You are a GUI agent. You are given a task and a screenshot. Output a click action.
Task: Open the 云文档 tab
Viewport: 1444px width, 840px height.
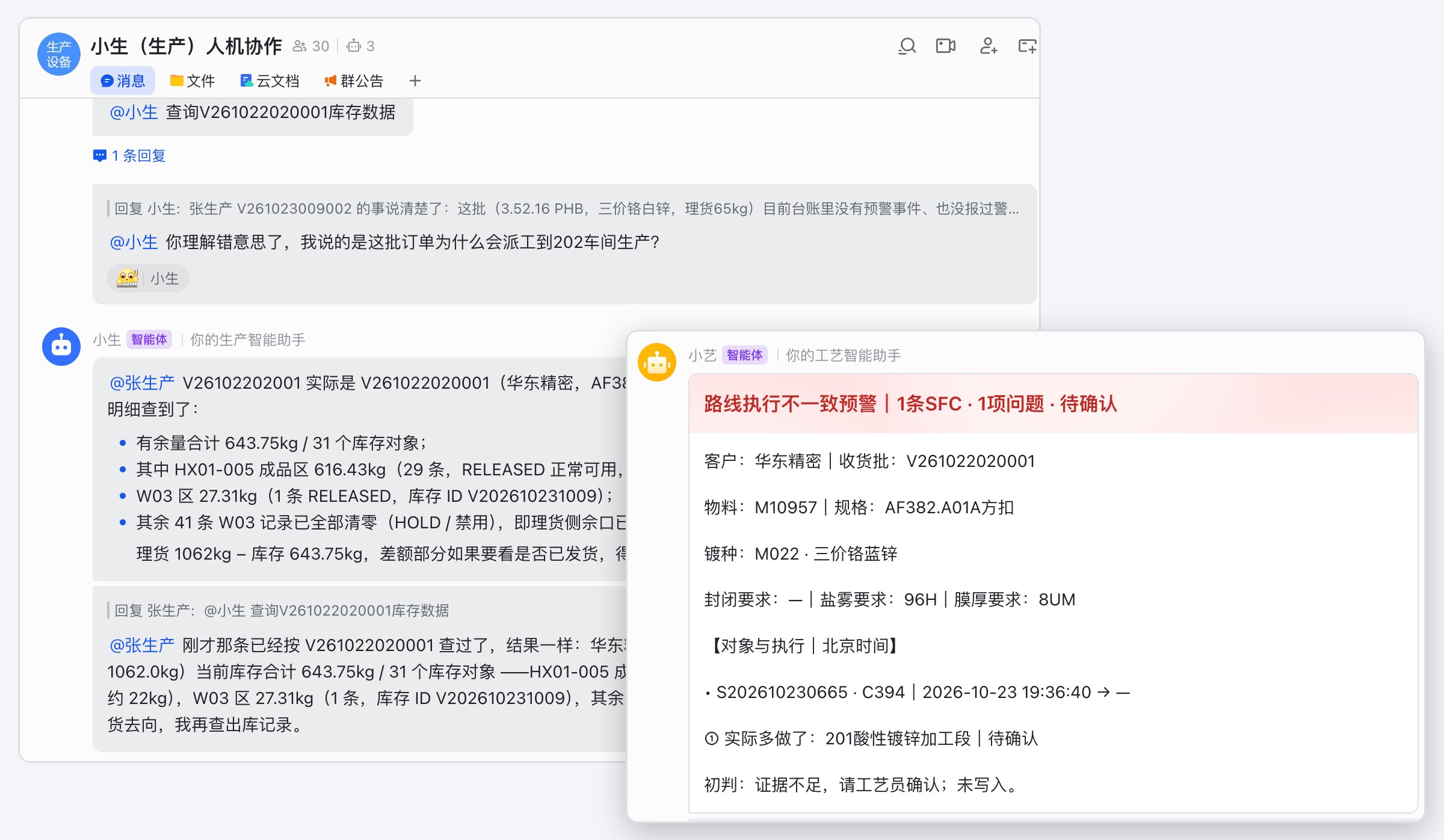coord(270,81)
